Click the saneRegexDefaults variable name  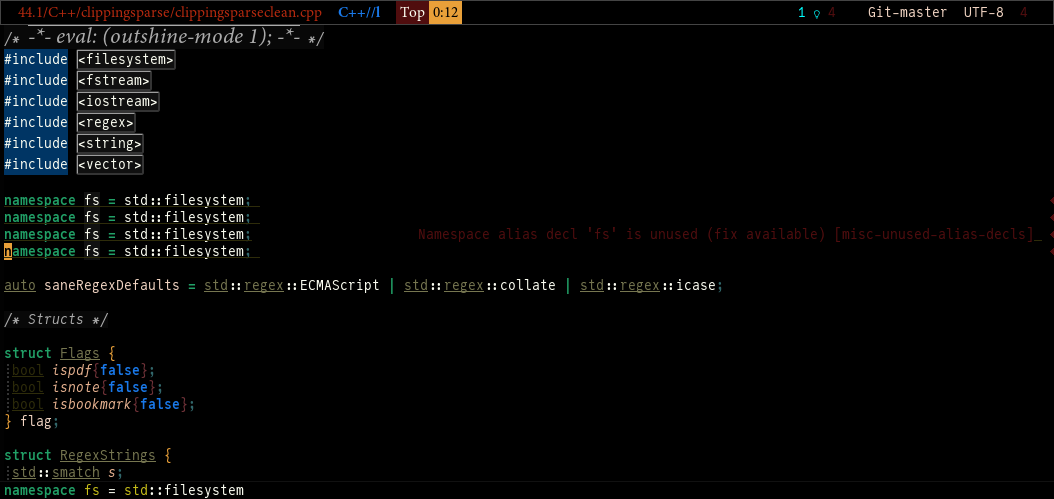(112, 285)
